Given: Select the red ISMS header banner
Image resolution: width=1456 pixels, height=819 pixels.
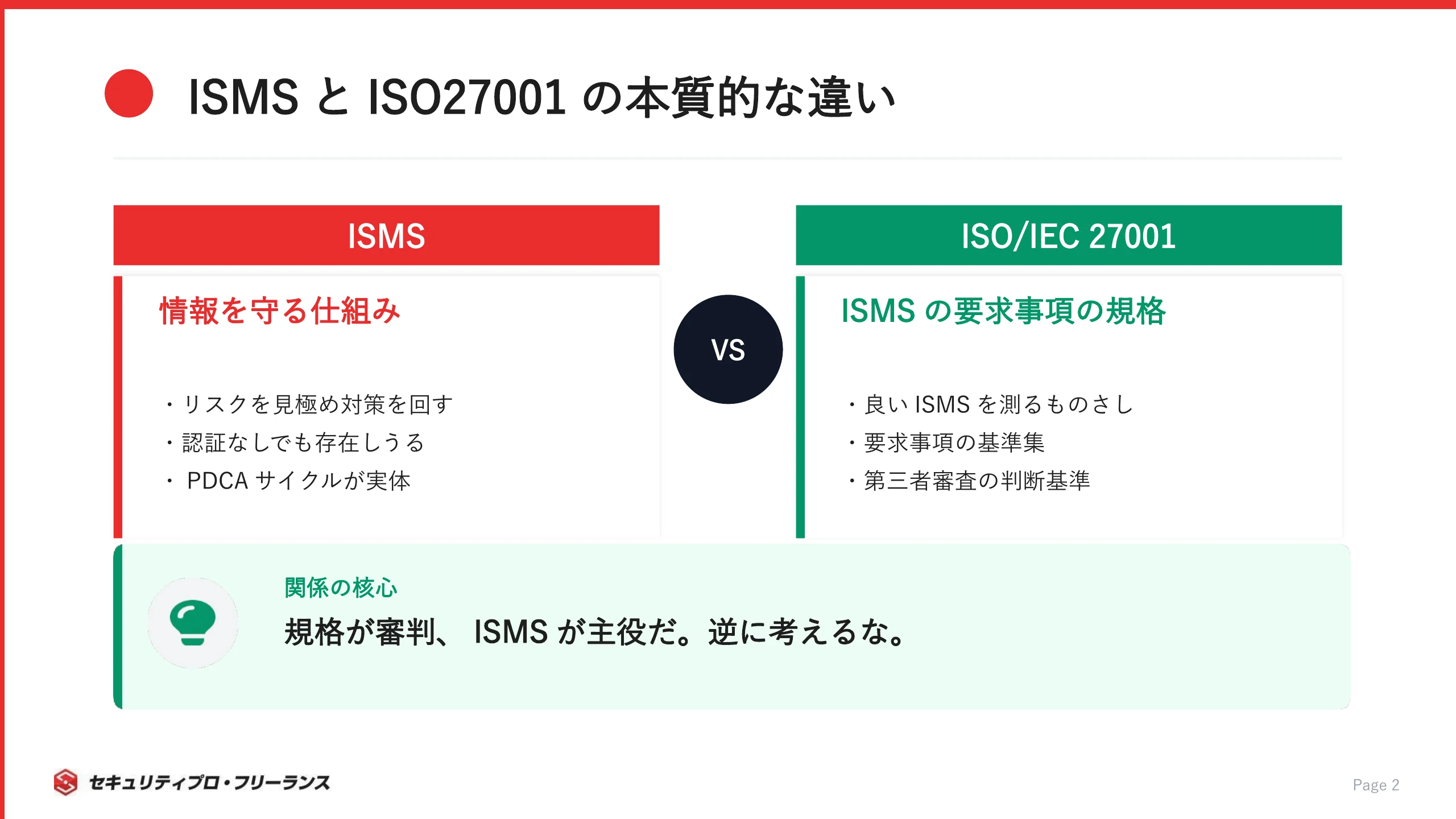Looking at the screenshot, I should pos(386,235).
